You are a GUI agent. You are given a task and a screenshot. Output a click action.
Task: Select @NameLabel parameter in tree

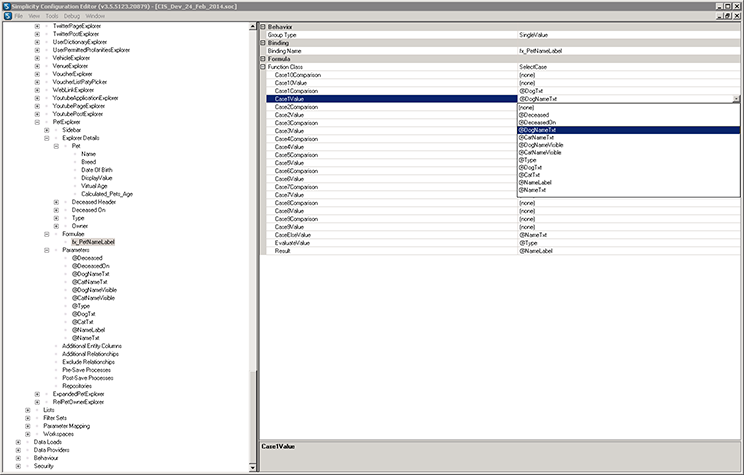click(x=88, y=330)
